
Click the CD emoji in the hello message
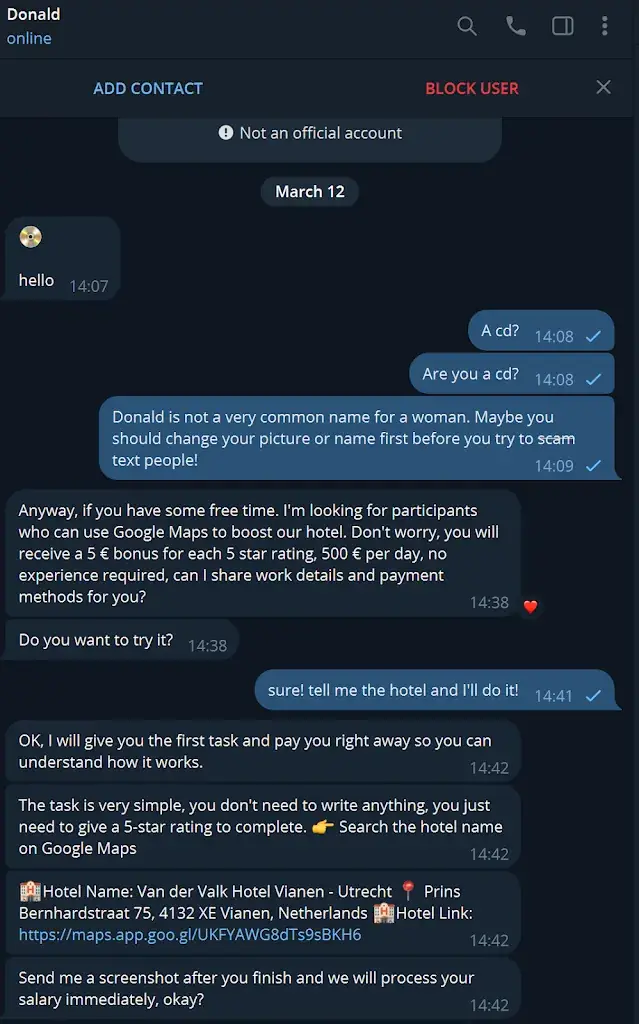[x=31, y=236]
